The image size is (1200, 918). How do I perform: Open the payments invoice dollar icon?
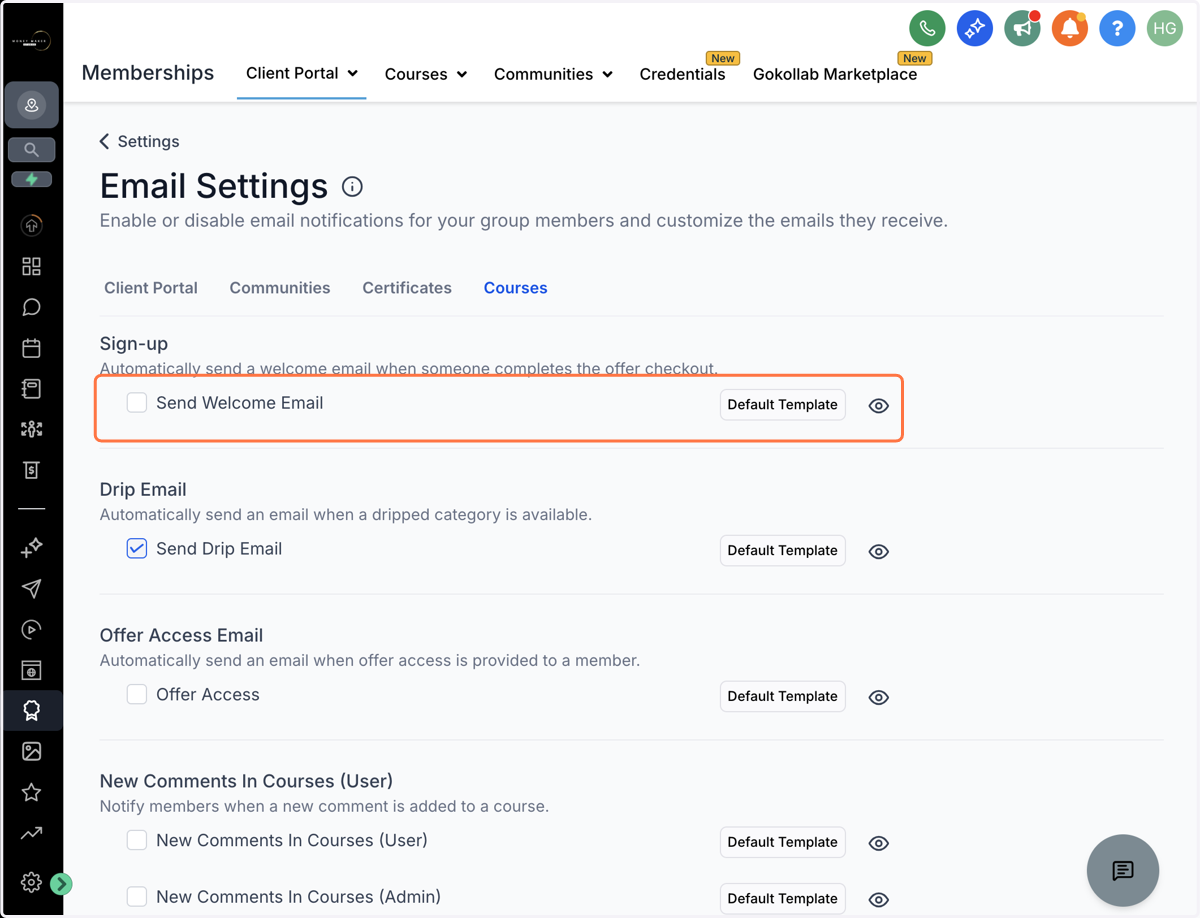point(31,470)
